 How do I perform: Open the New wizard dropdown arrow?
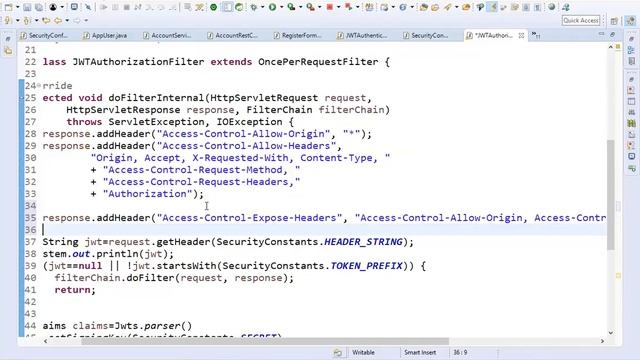coord(17,7)
